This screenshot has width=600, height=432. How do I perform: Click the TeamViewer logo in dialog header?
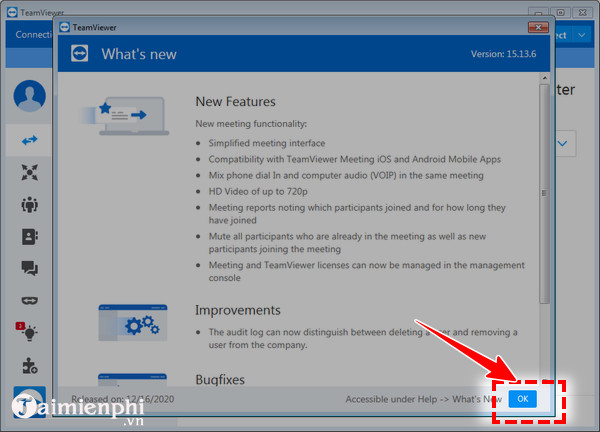point(80,54)
